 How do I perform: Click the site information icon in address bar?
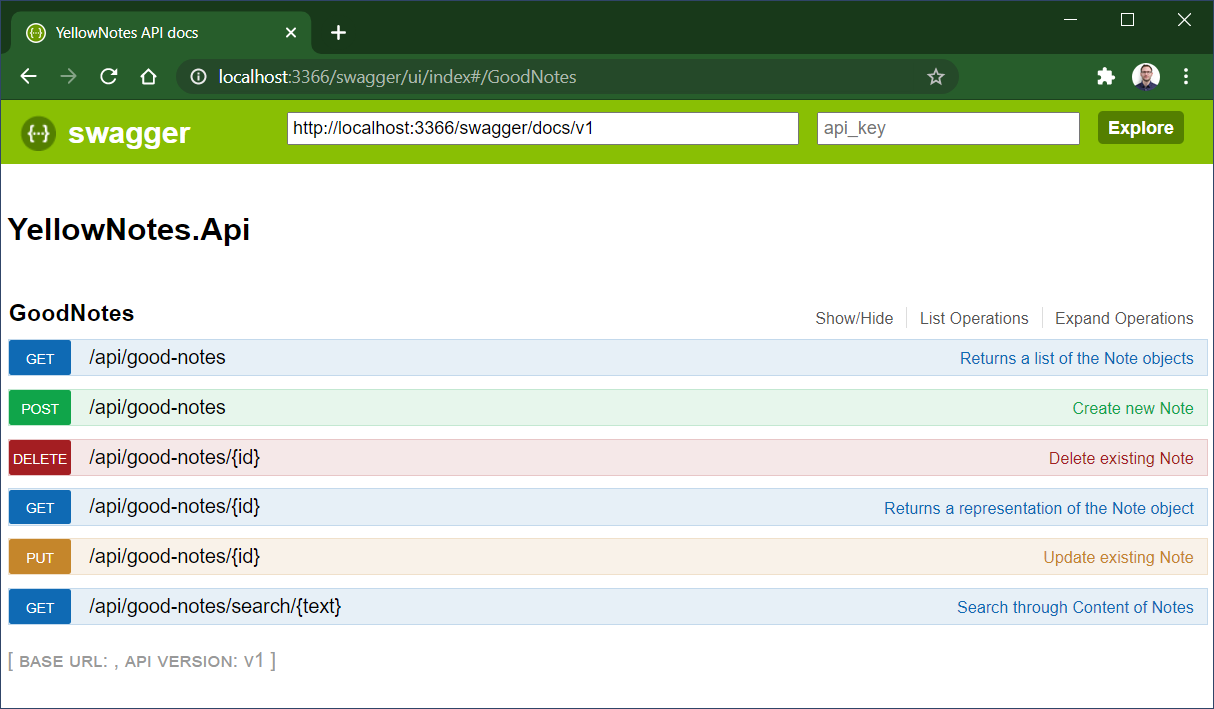click(x=198, y=77)
